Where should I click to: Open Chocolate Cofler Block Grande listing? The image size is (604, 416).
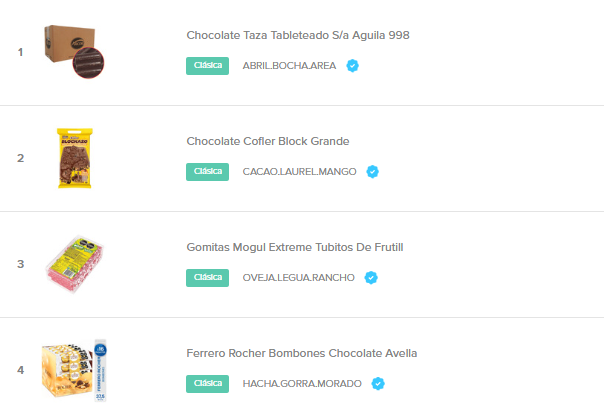pyautogui.click(x=268, y=141)
